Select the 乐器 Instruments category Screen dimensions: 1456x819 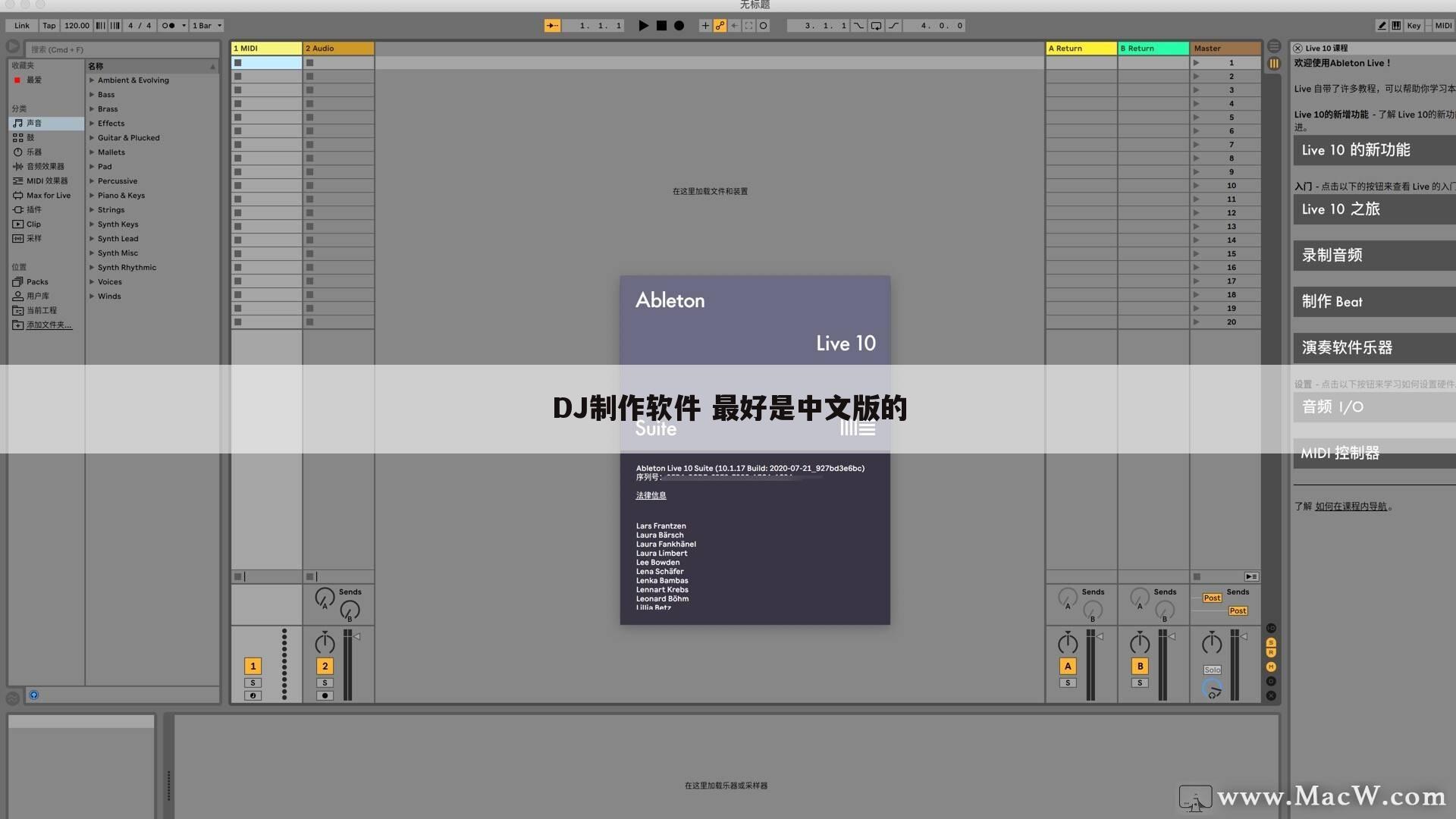coord(45,152)
